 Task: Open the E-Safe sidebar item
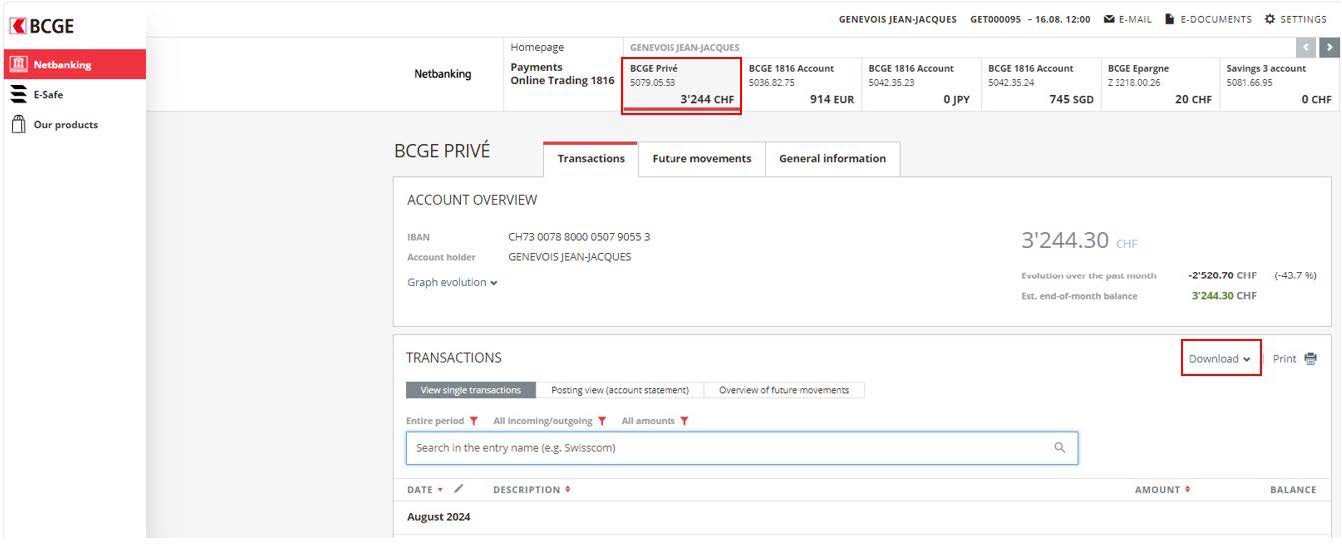(x=74, y=95)
